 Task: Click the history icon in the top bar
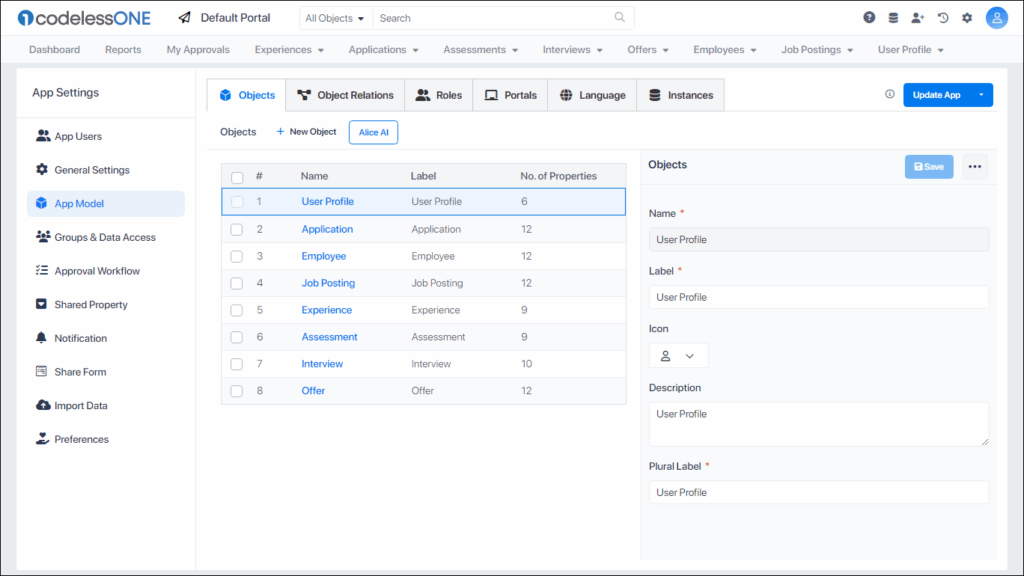tap(943, 17)
